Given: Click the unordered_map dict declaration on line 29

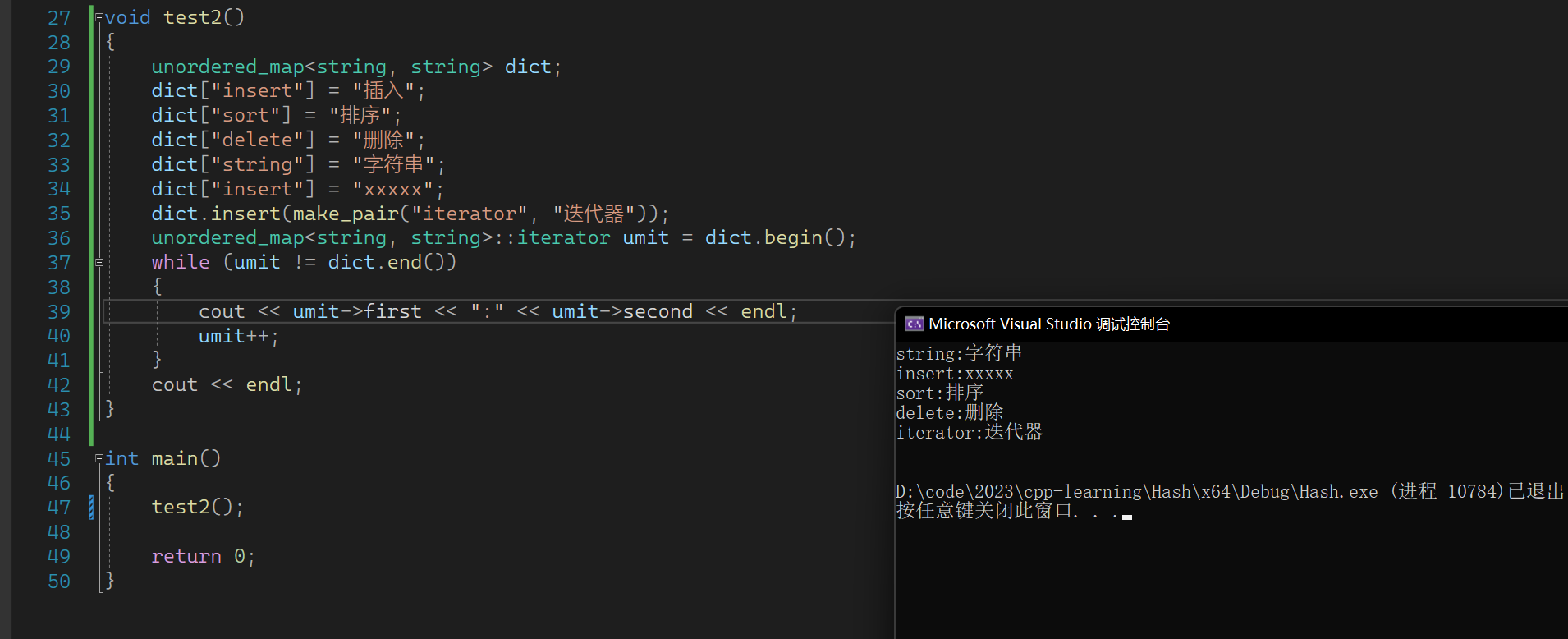Looking at the screenshot, I should coord(356,67).
